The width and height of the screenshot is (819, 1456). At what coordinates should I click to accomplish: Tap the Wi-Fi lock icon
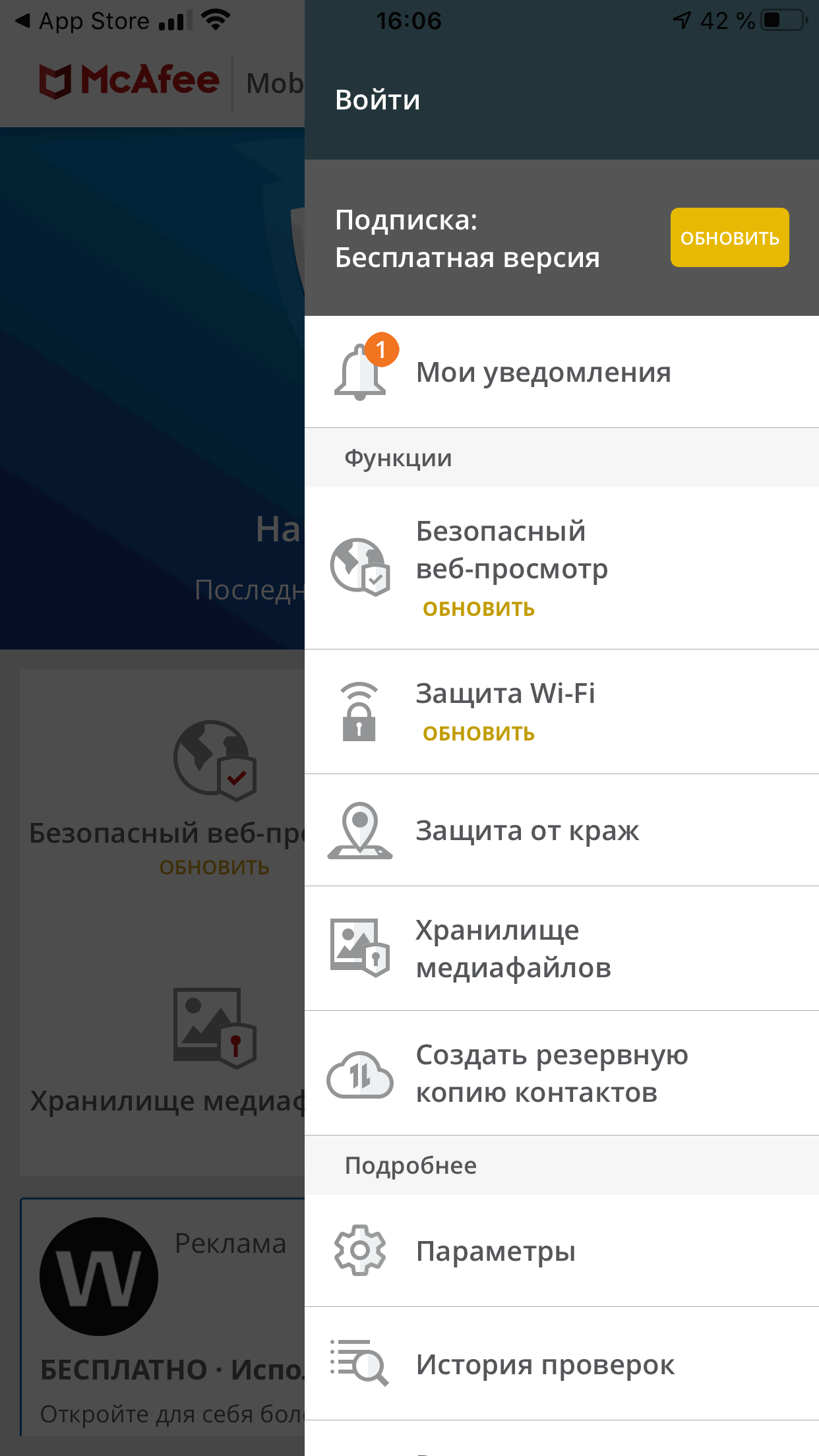(359, 712)
